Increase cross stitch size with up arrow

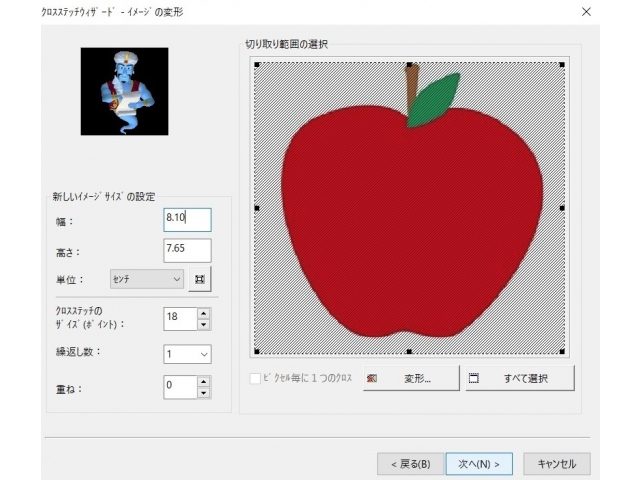click(x=204, y=313)
